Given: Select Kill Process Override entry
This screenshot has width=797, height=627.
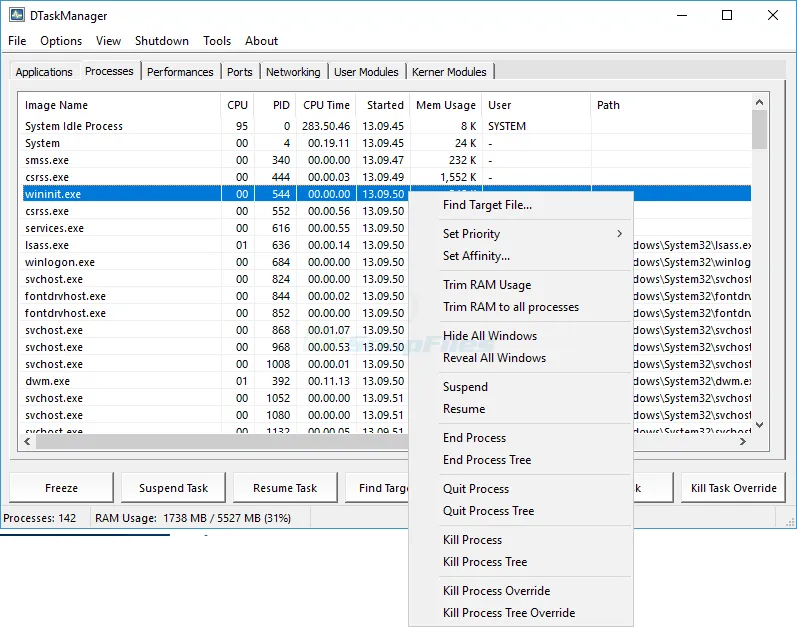Looking at the screenshot, I should pos(521,591).
